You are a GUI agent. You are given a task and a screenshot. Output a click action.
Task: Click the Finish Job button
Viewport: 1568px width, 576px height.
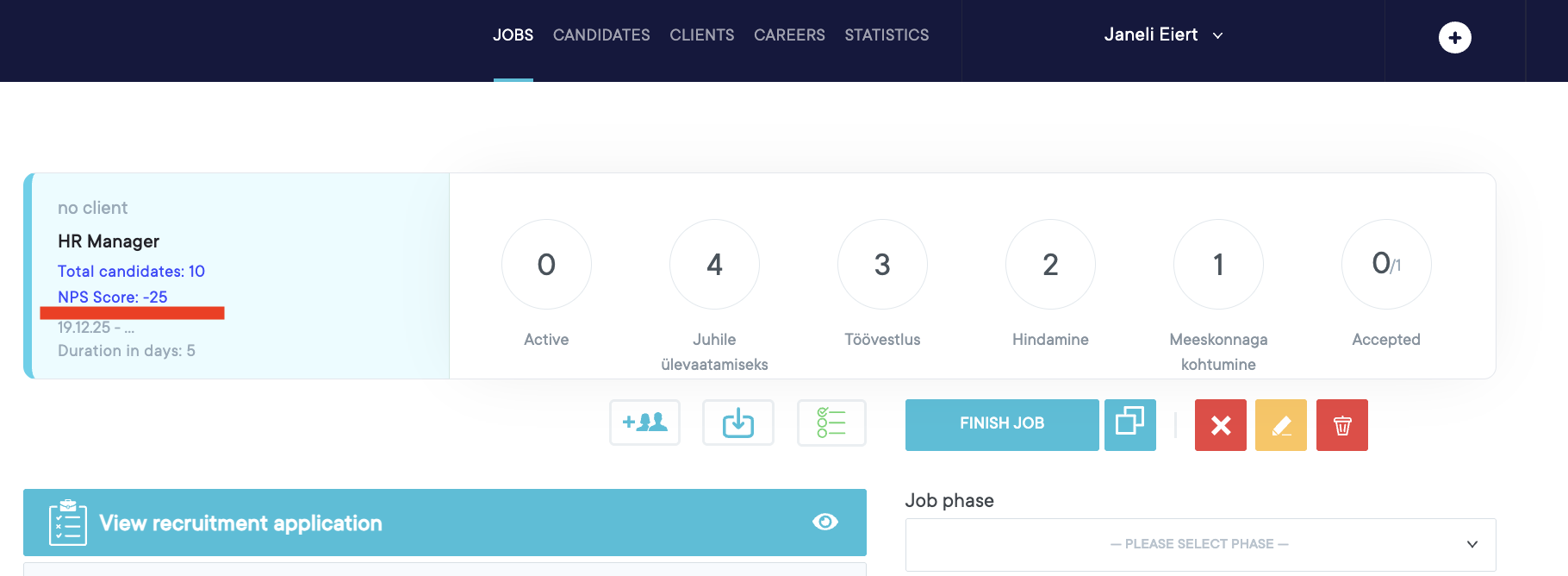coord(1001,424)
